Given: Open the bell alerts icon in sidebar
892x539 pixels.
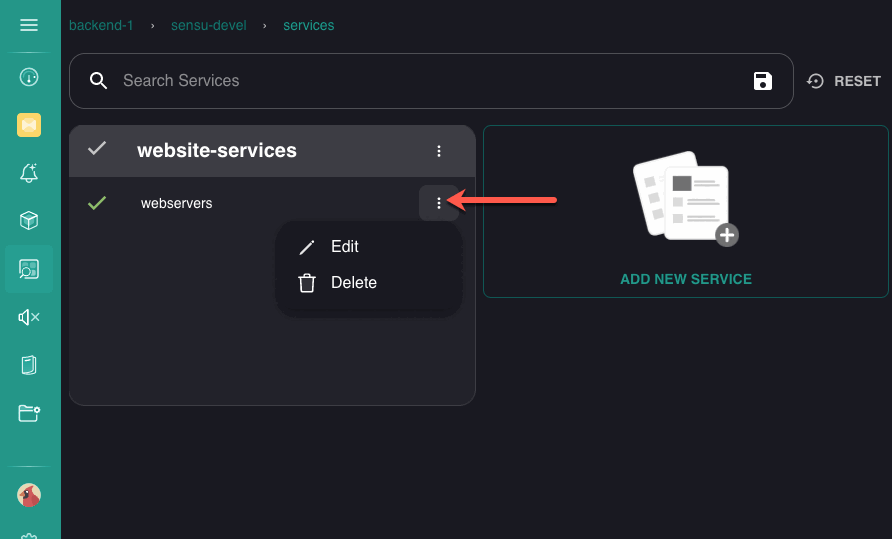Looking at the screenshot, I should 29,173.
